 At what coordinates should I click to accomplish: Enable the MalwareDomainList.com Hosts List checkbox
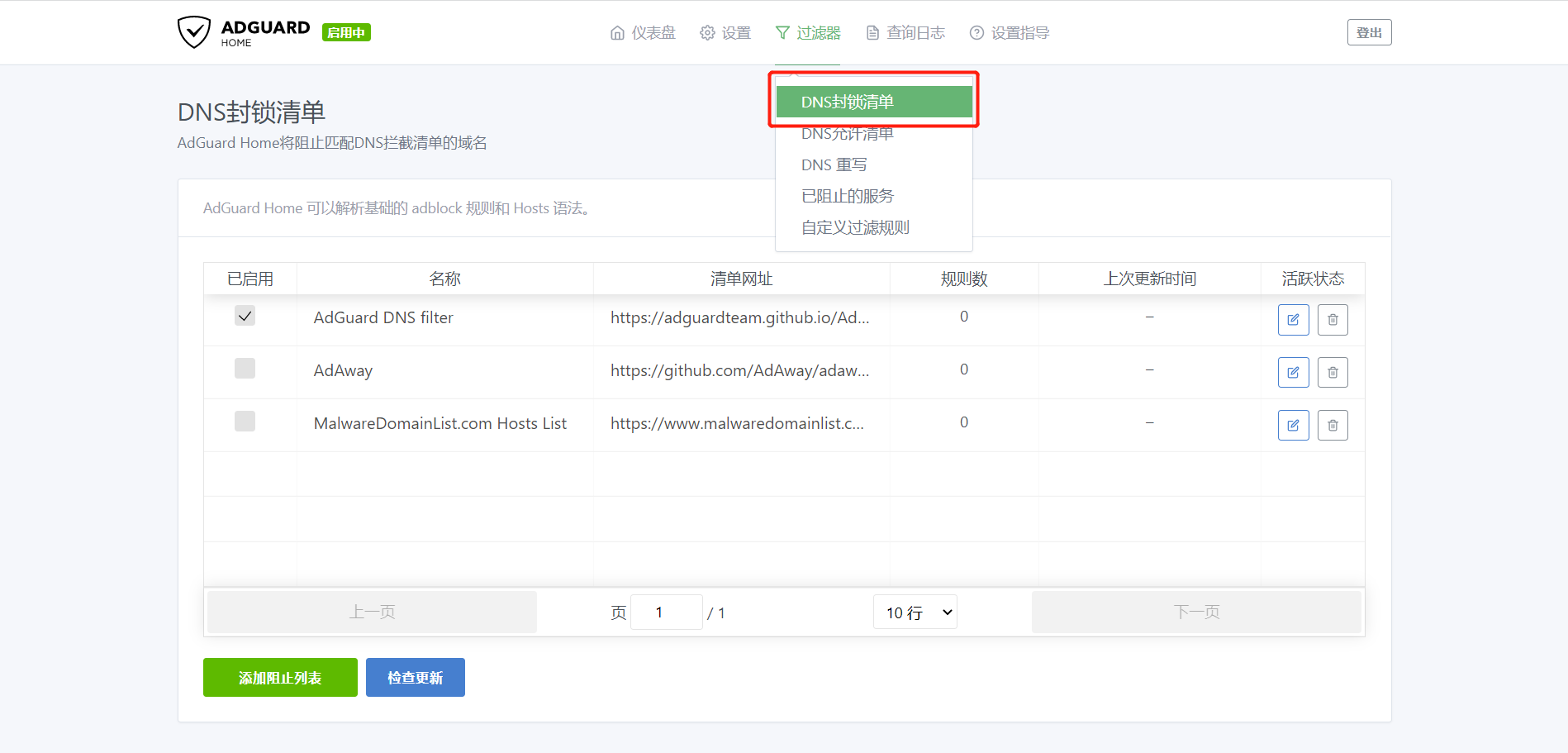tap(245, 422)
